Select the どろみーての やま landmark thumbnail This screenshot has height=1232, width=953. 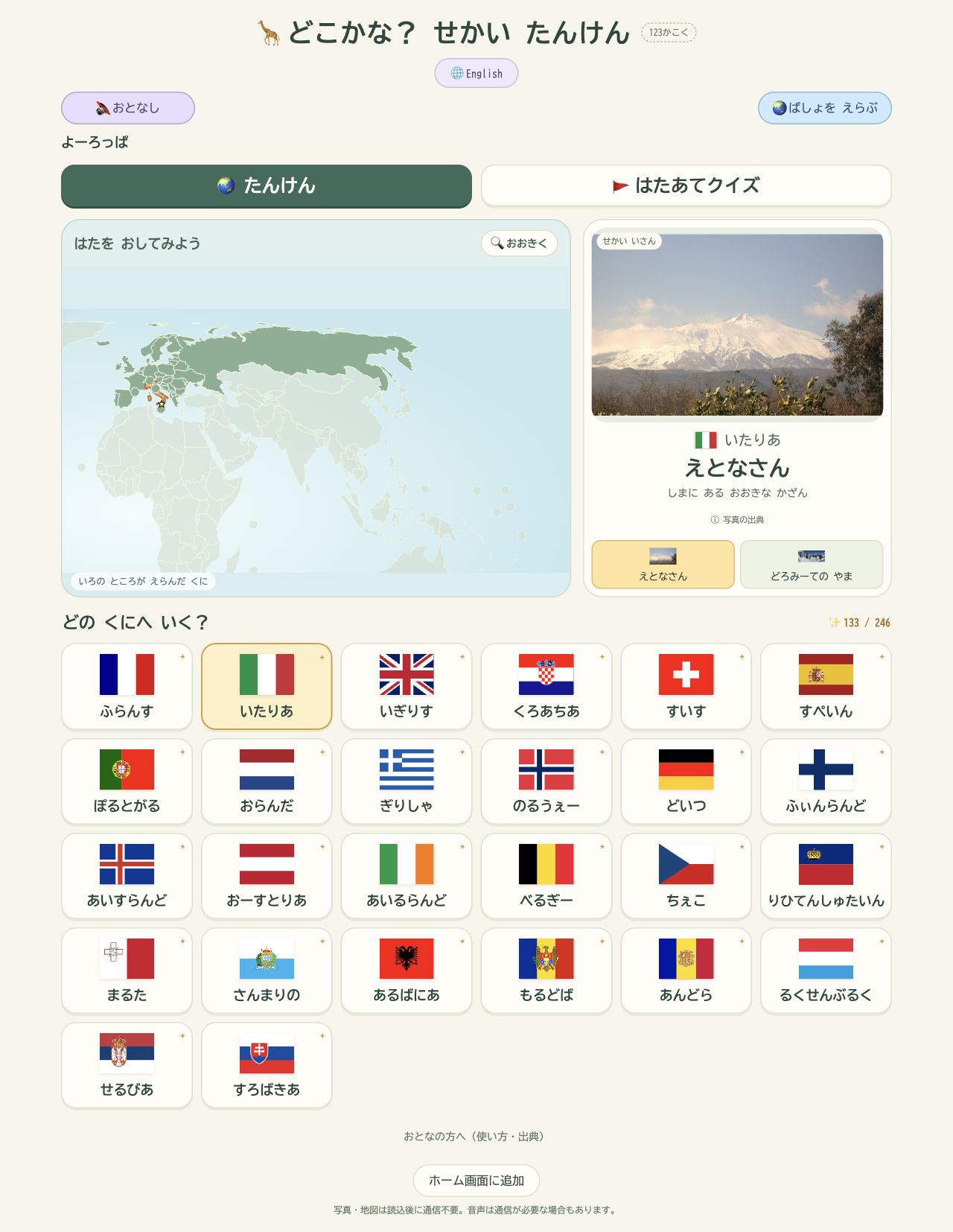[x=812, y=565]
